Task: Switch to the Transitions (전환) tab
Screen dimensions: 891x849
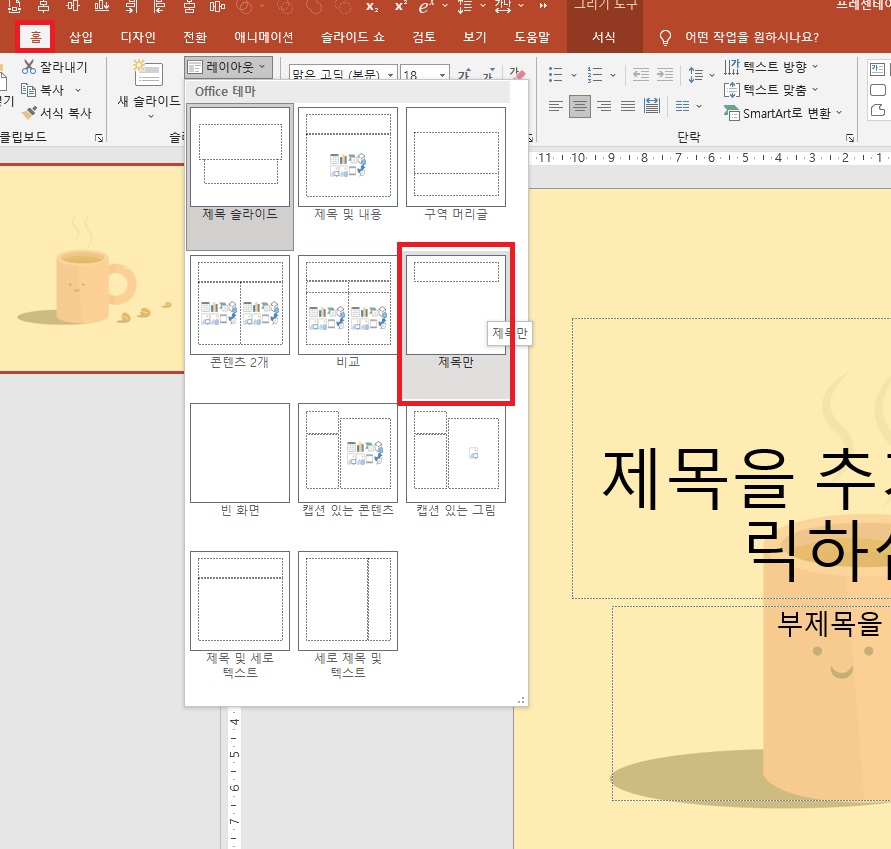Action: point(195,38)
